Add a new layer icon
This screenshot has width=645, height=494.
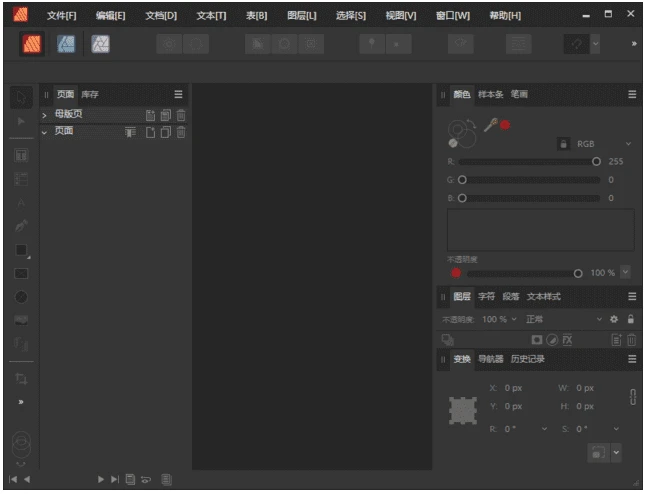click(x=616, y=340)
